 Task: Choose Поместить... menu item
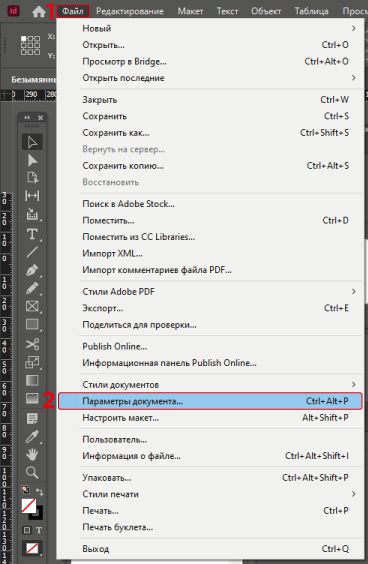[x=210, y=220]
